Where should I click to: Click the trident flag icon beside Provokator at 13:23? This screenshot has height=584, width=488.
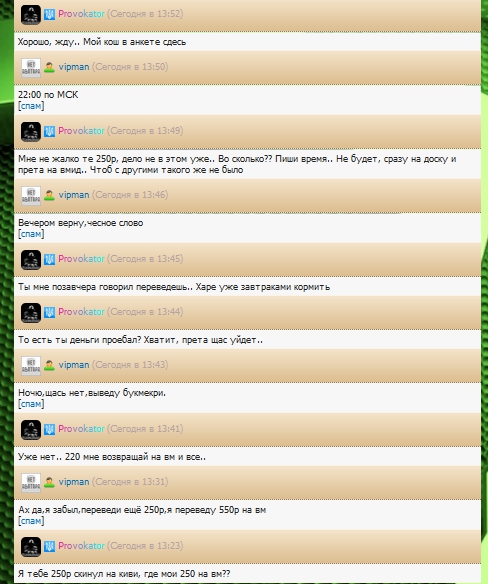point(50,546)
